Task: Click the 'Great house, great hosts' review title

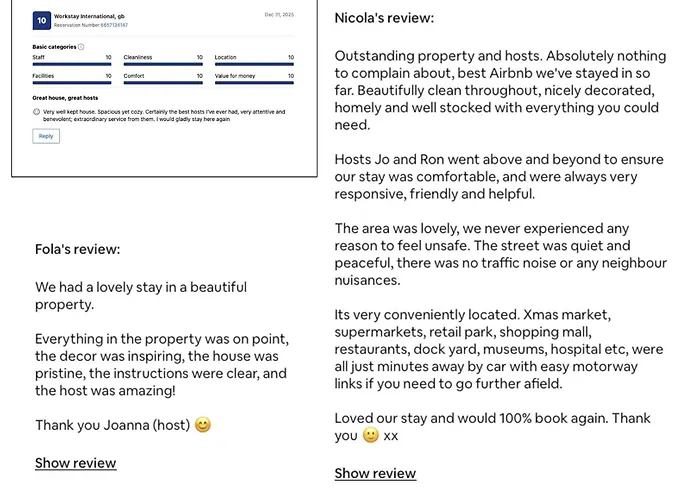Action: click(68, 98)
